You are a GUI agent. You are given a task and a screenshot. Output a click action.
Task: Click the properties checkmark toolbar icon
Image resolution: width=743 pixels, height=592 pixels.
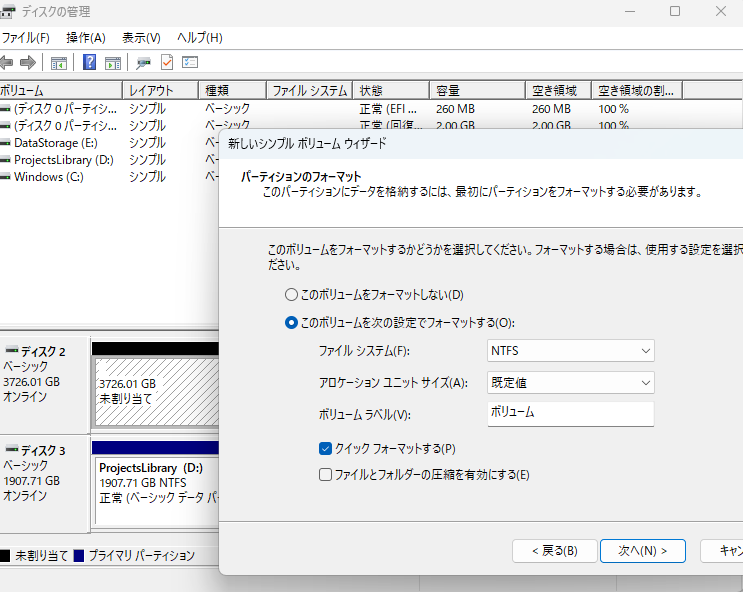point(167,62)
